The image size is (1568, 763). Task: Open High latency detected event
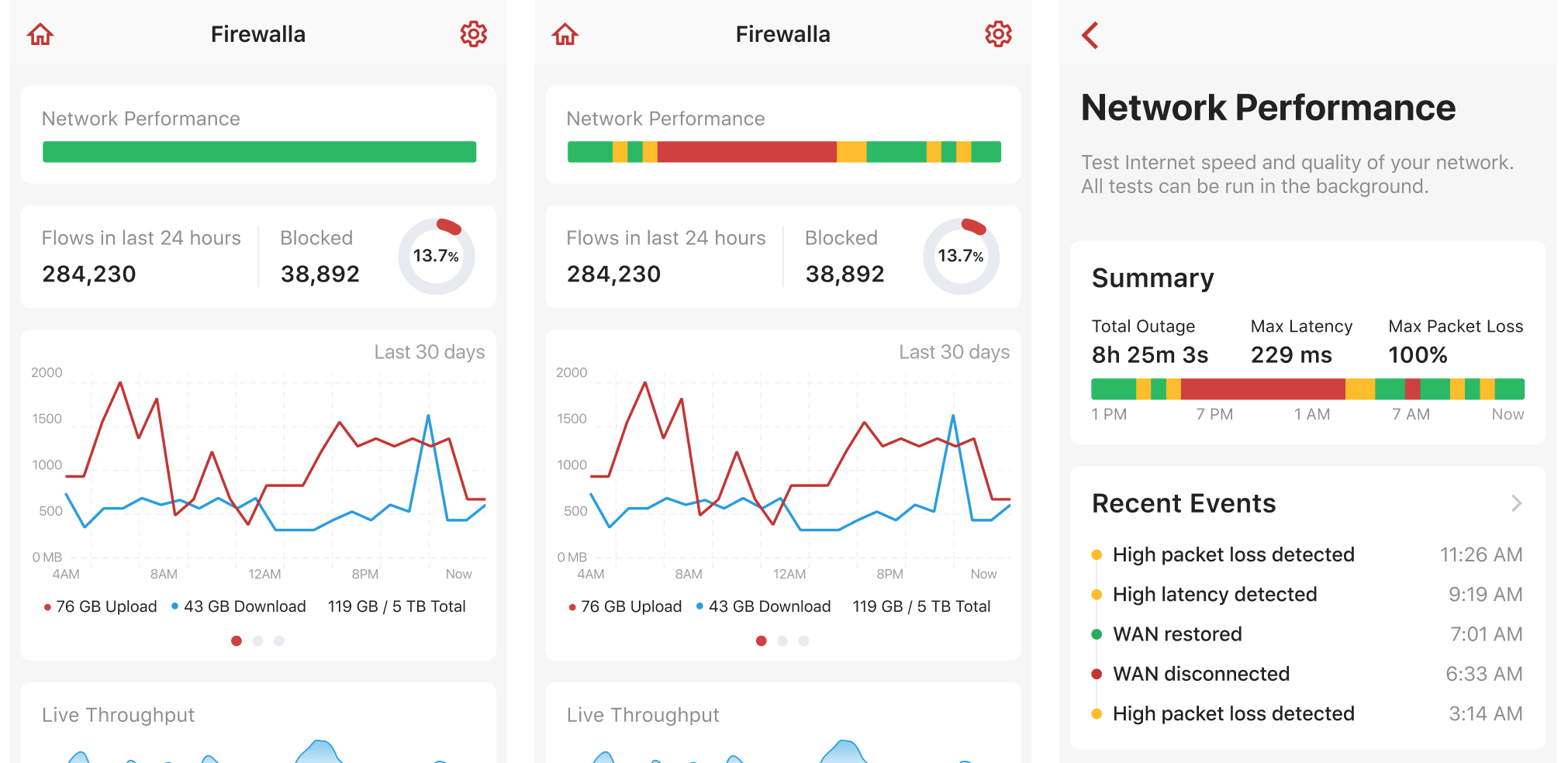[1307, 594]
